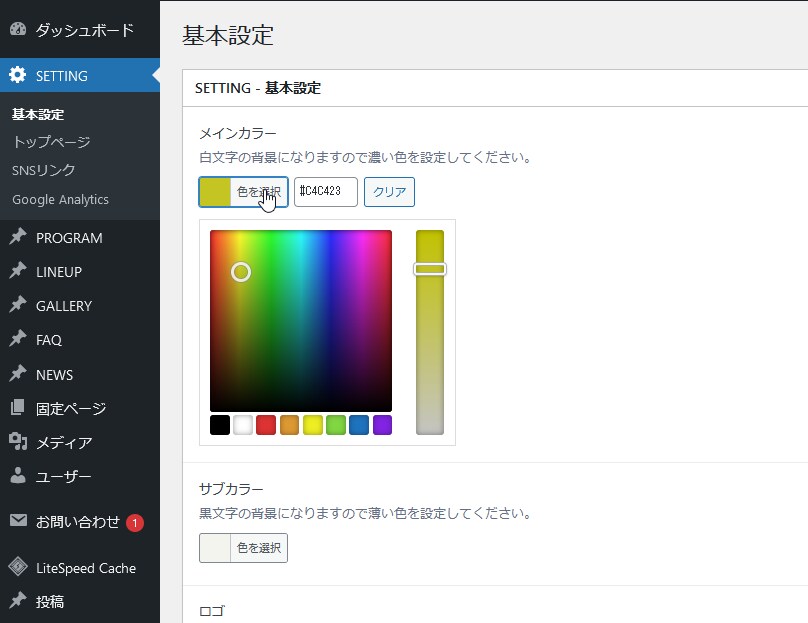Click the red notification badge on お問い合わせ
This screenshot has width=808, height=623.
[x=134, y=523]
